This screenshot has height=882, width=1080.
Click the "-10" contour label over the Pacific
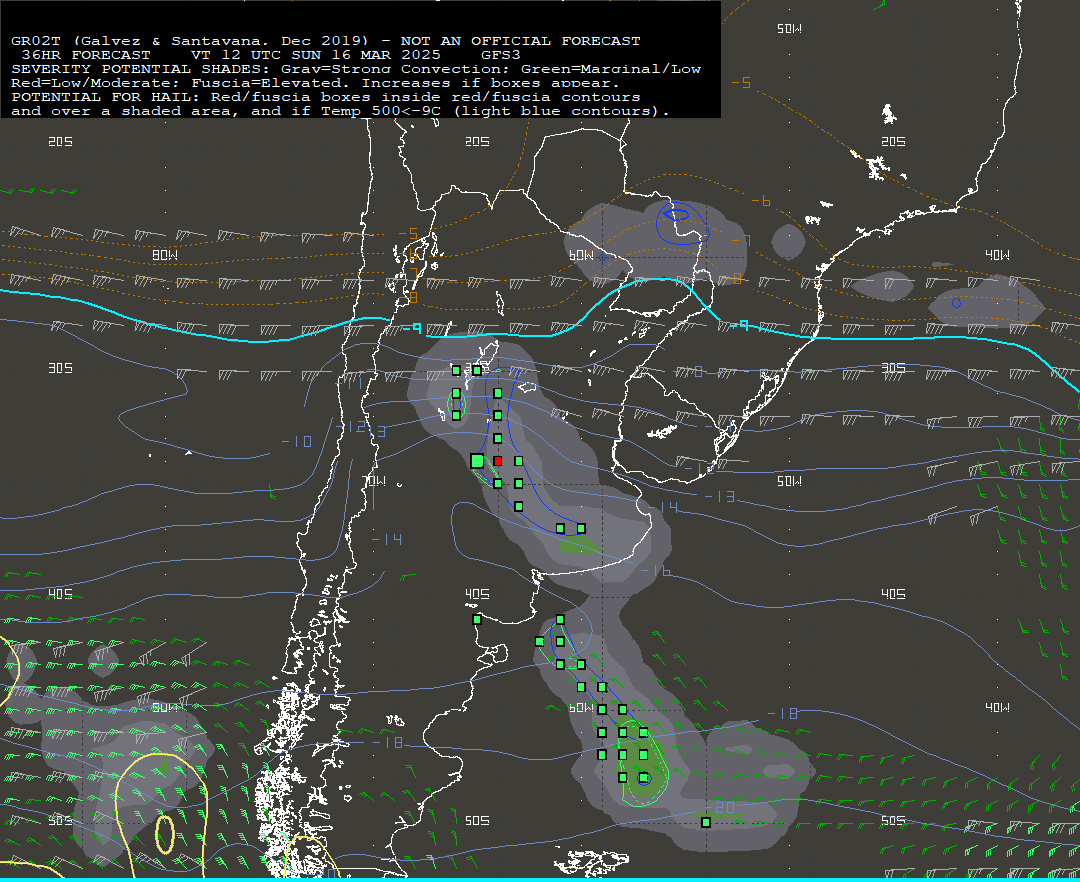[x=297, y=441]
